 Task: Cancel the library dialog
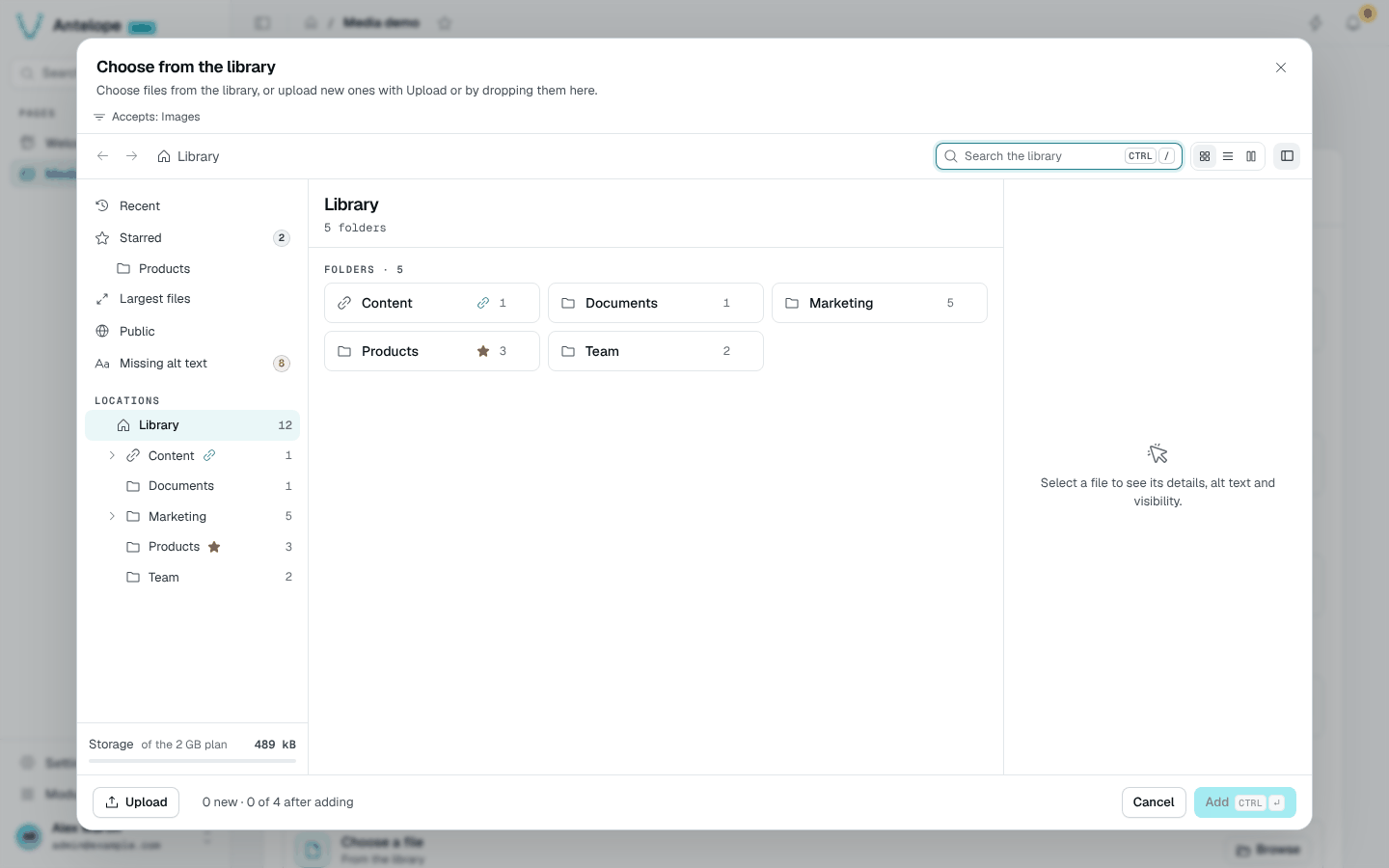click(x=1154, y=802)
